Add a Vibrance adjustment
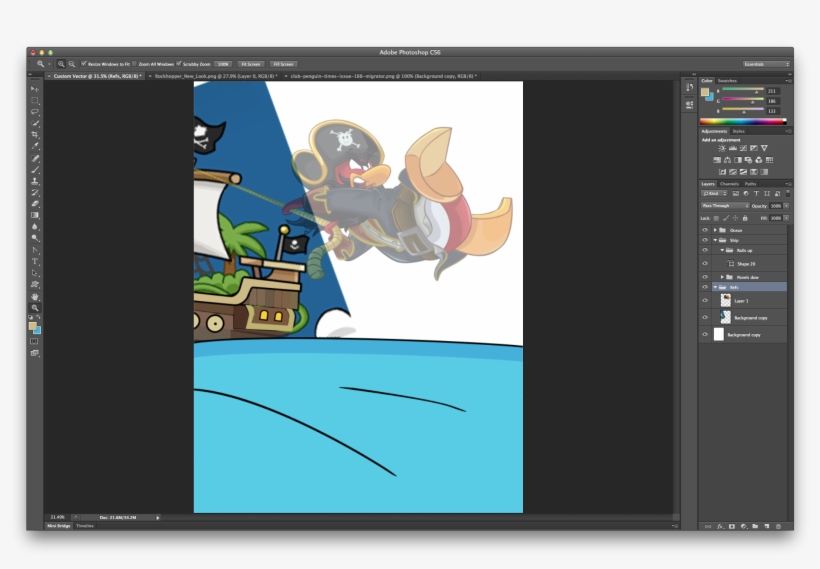Viewport: 820px width, 569px height. click(x=764, y=149)
